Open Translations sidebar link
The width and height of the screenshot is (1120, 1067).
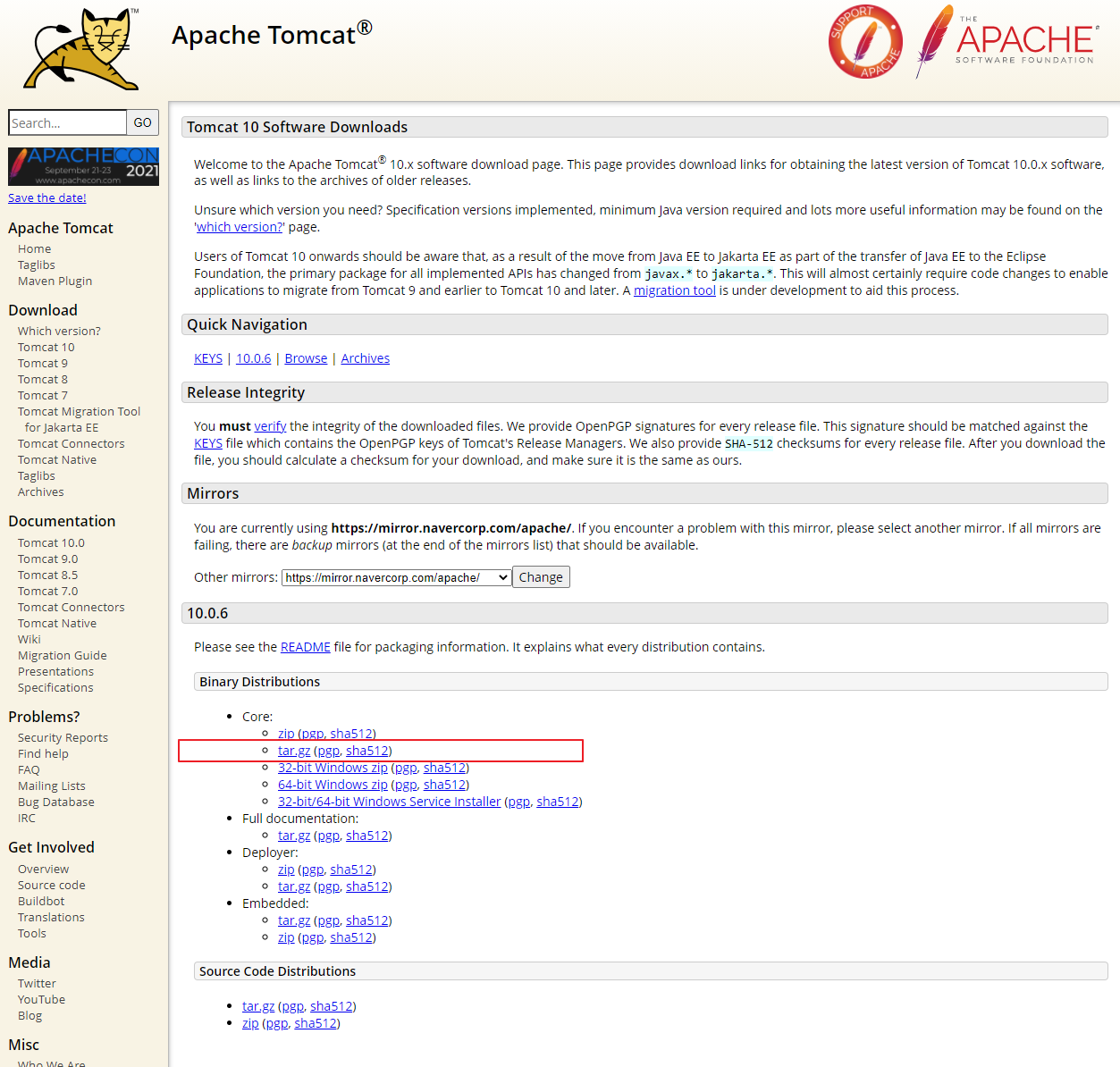click(51, 917)
